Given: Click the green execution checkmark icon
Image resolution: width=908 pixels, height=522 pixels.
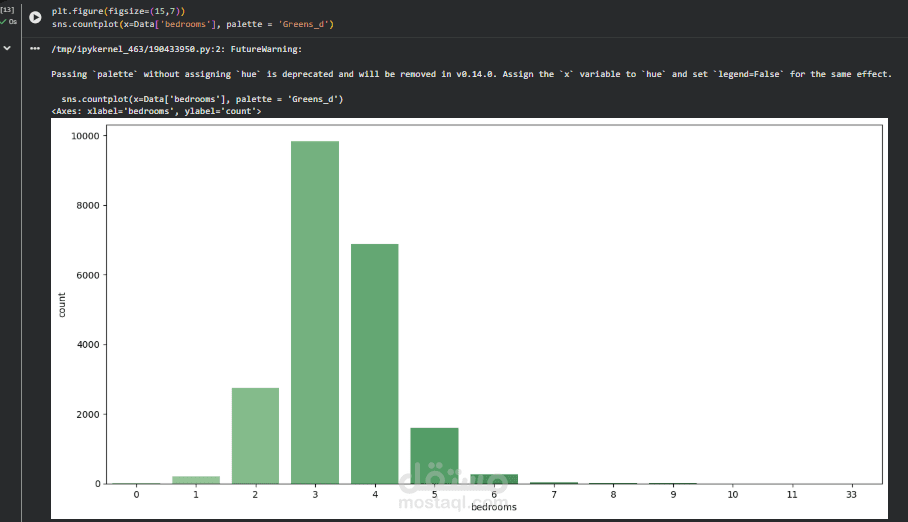Looking at the screenshot, I should [x=4, y=21].
